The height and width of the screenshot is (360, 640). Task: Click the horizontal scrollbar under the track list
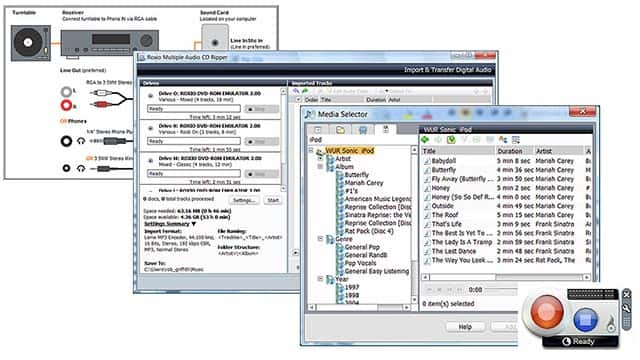click(x=506, y=277)
